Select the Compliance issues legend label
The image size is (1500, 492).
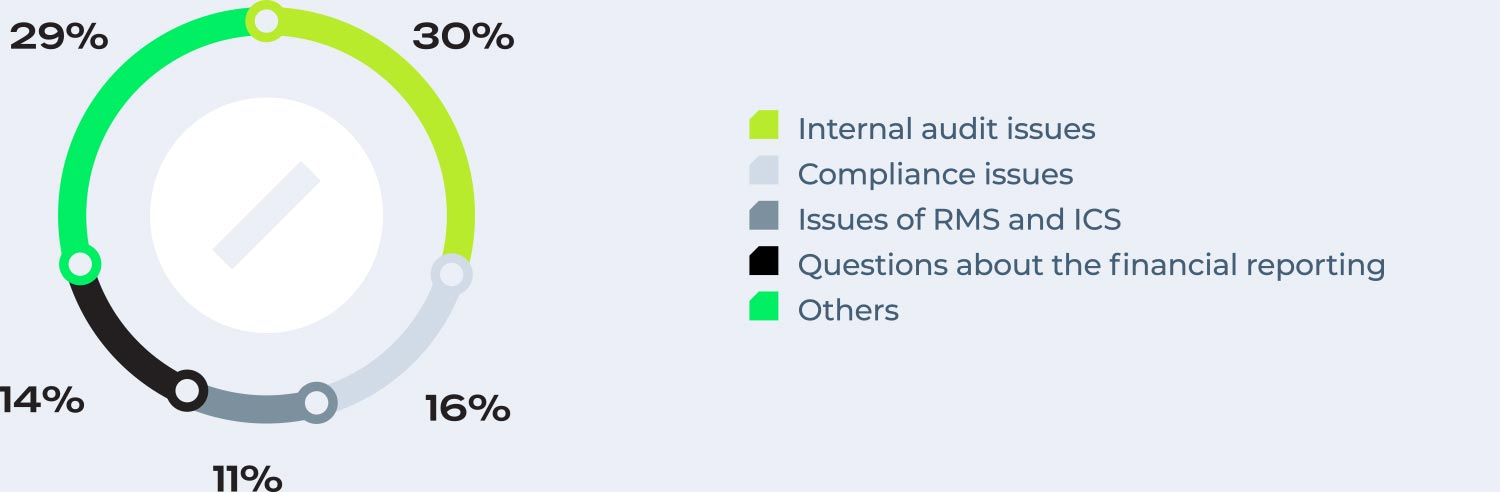[935, 174]
